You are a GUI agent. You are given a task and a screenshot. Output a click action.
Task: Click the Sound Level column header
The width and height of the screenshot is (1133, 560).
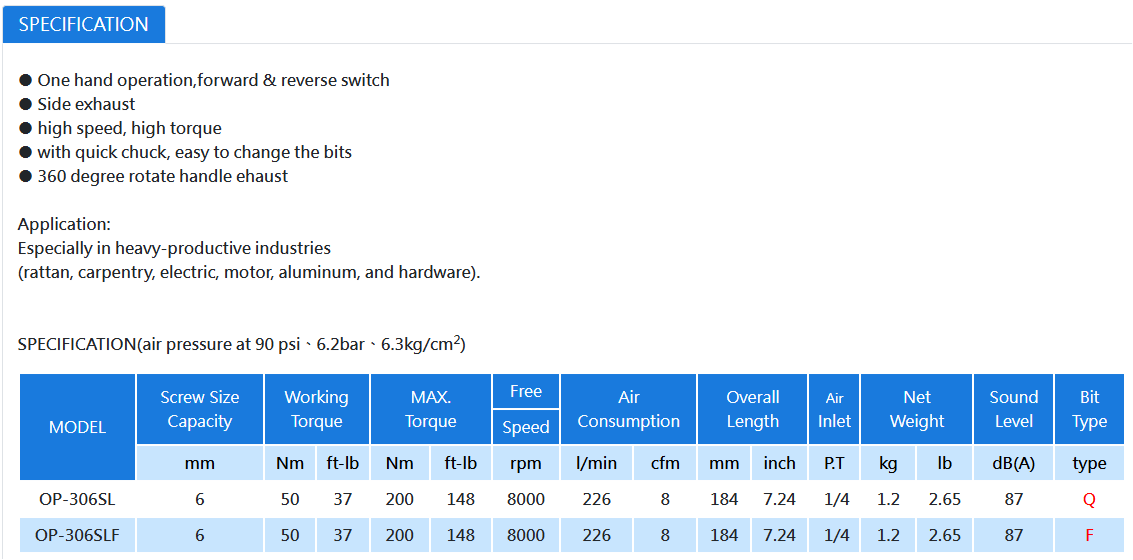pos(1014,409)
